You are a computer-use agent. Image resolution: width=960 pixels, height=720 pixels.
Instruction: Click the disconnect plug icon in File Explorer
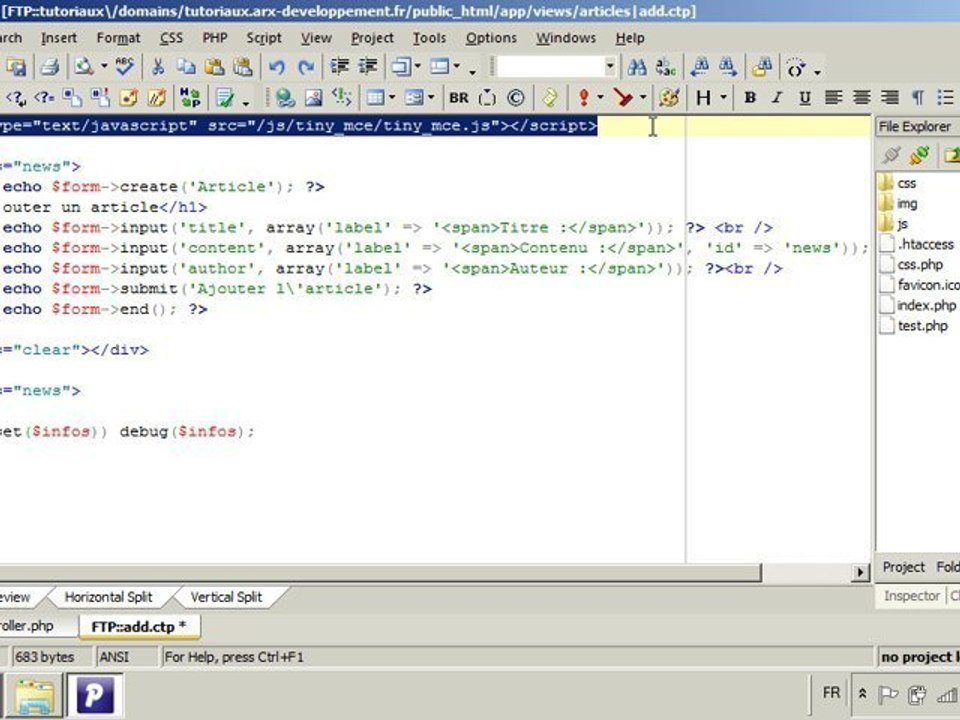point(891,155)
